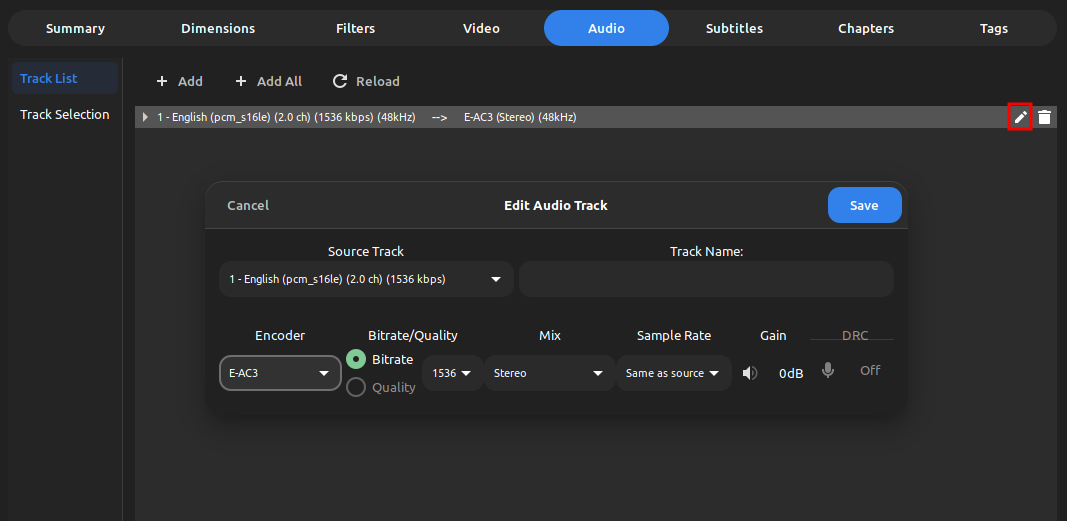This screenshot has width=1067, height=521.
Task: Click the microphone DRC icon
Action: [827, 371]
